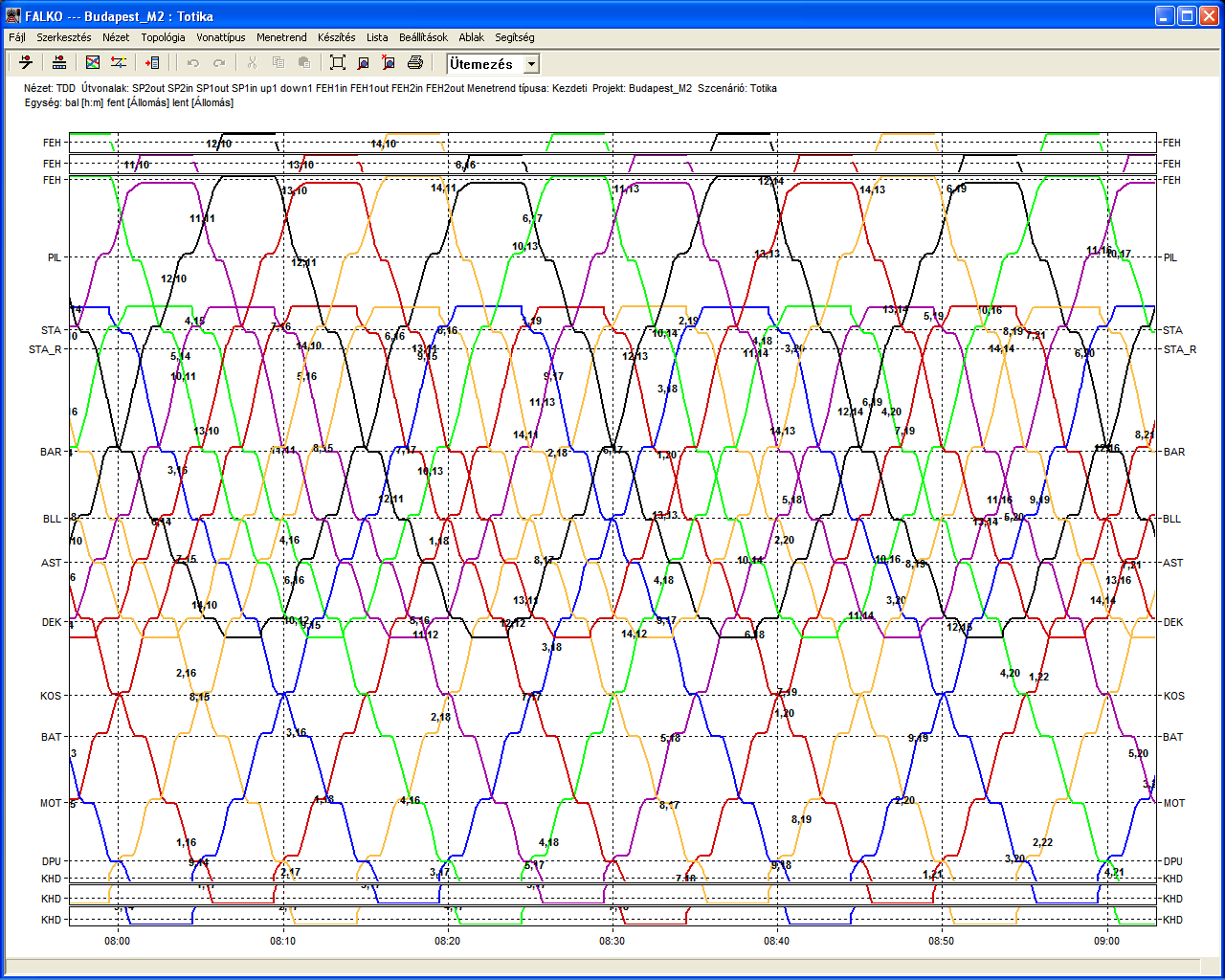Click the DEK station label on right axis
Viewport: 1225px width, 980px height.
pos(1173,622)
